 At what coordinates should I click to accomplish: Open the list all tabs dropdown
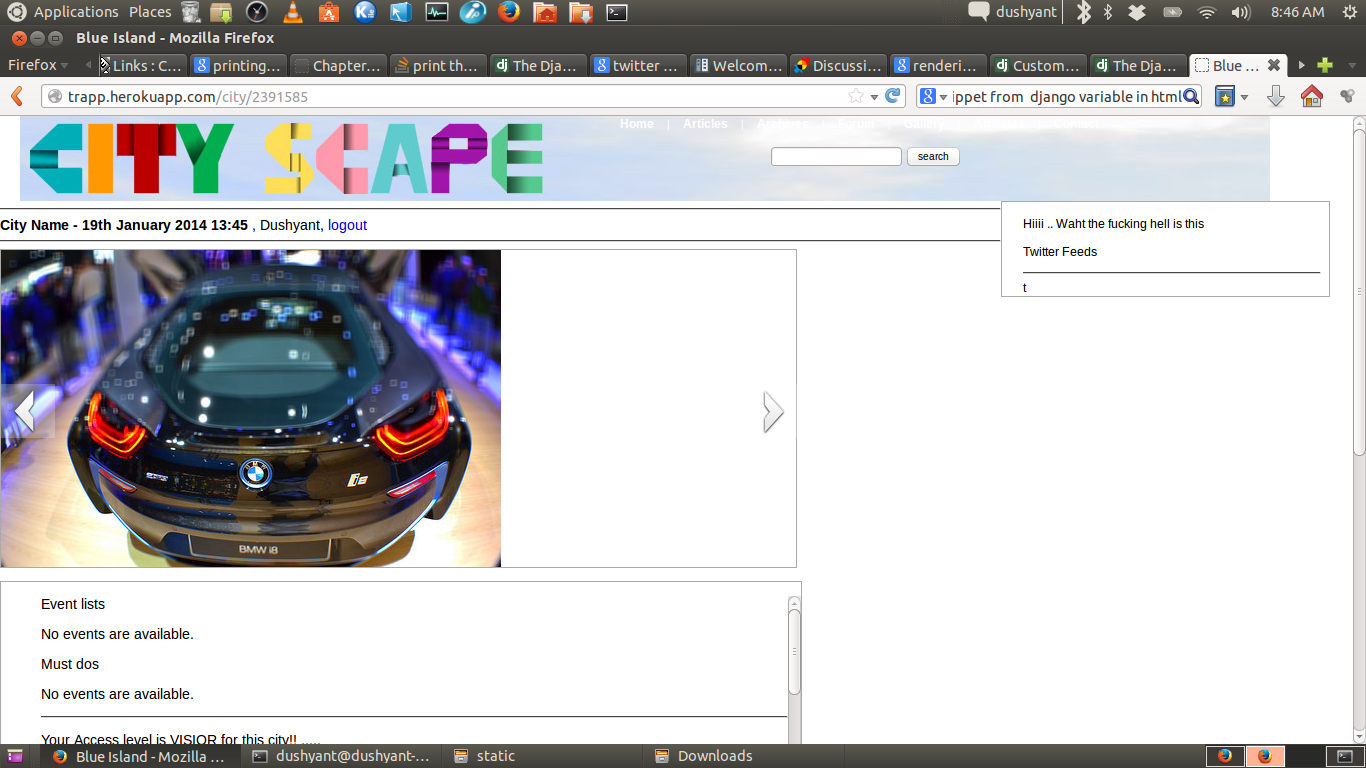1350,66
